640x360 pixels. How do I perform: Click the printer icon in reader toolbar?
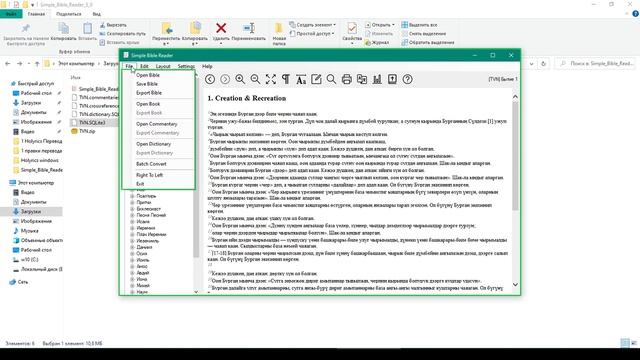pos(347,79)
